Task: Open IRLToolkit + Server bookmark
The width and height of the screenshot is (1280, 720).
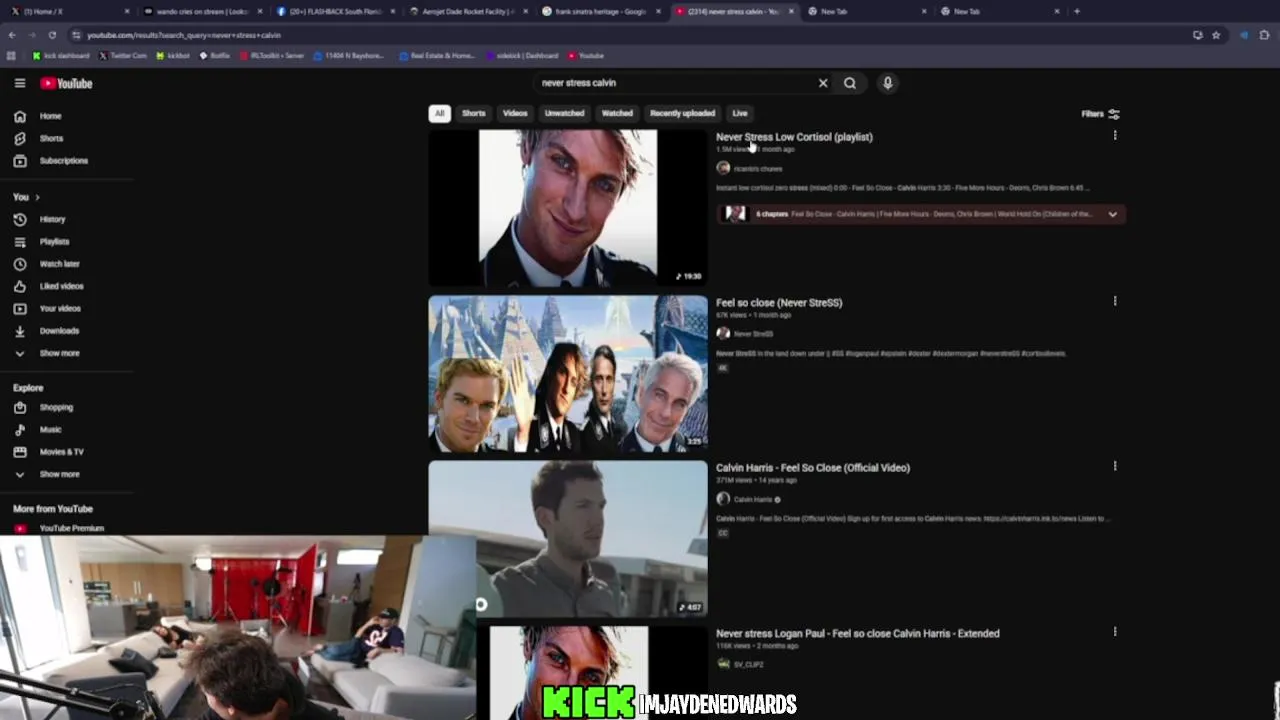Action: point(271,56)
